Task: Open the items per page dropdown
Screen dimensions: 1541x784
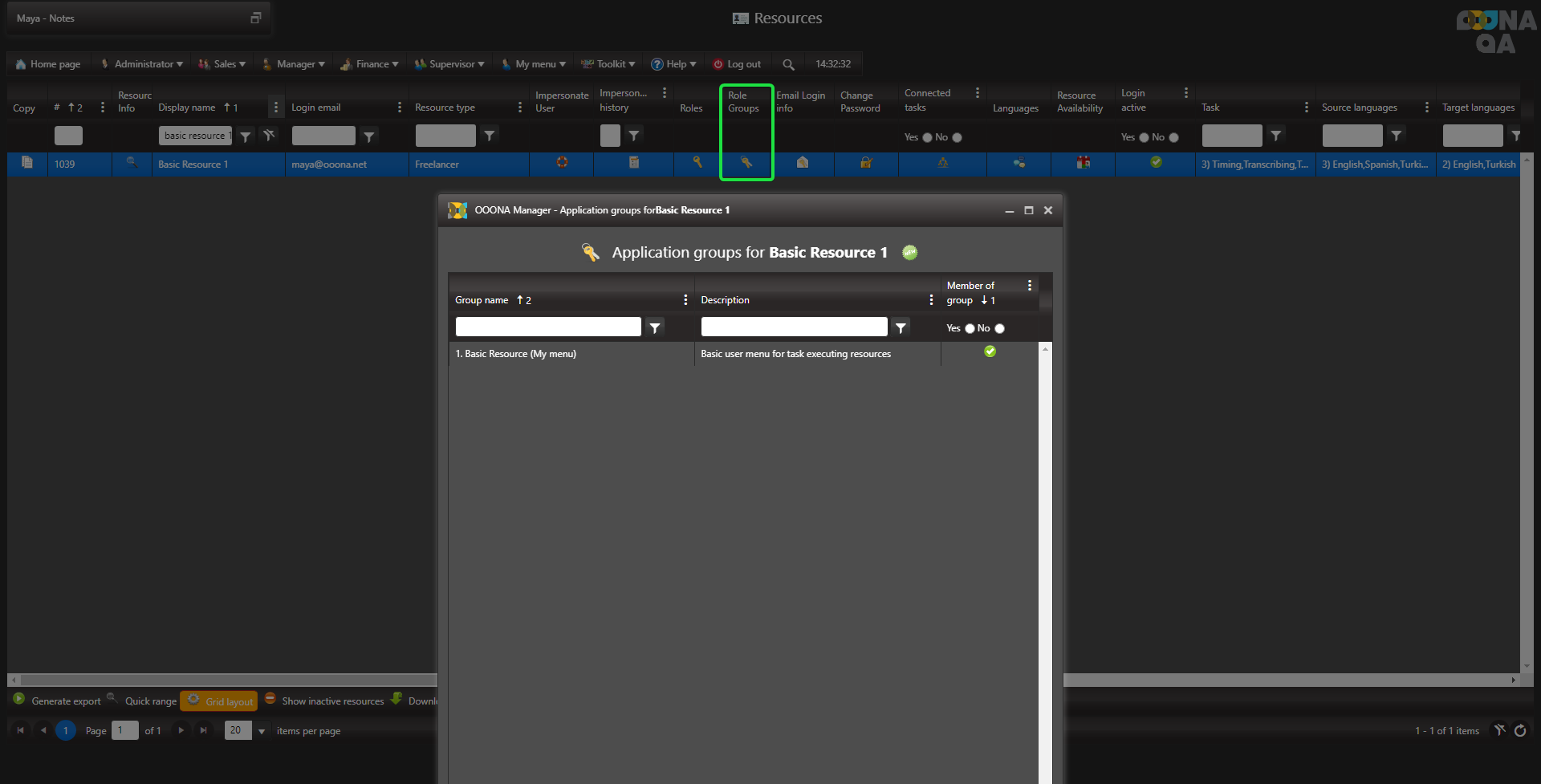Action: [x=262, y=731]
